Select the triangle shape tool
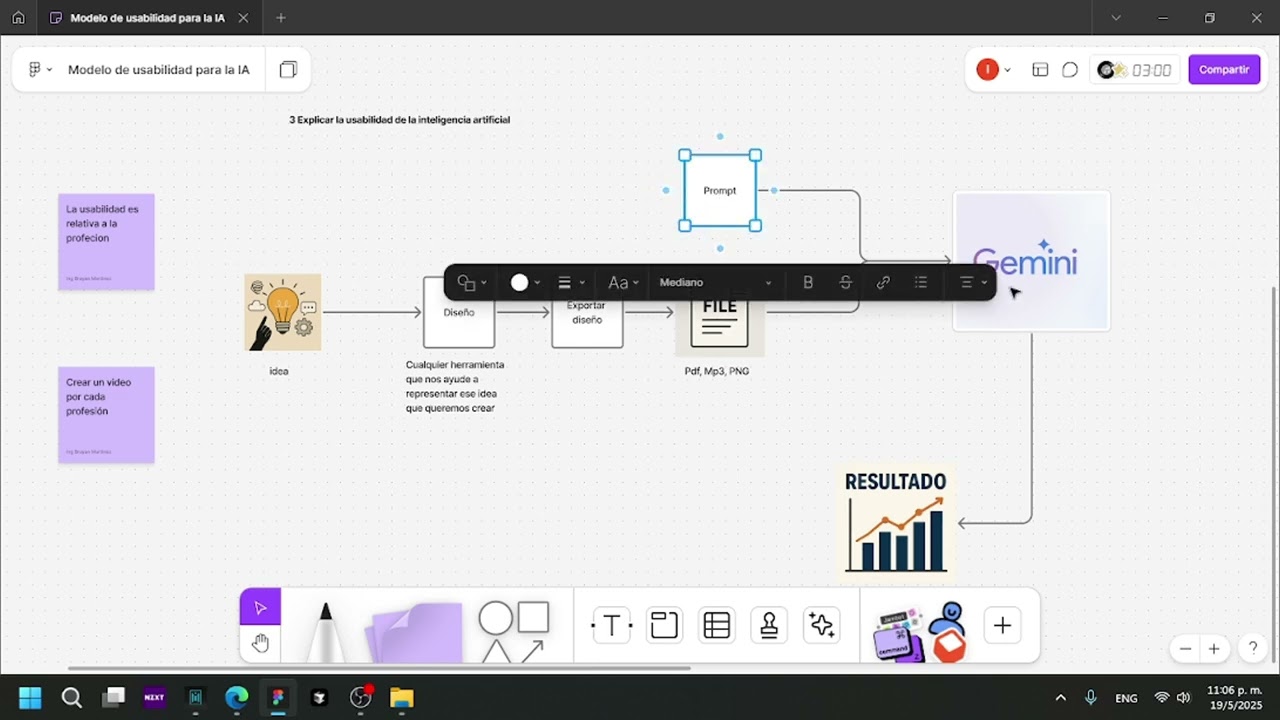 [x=496, y=652]
